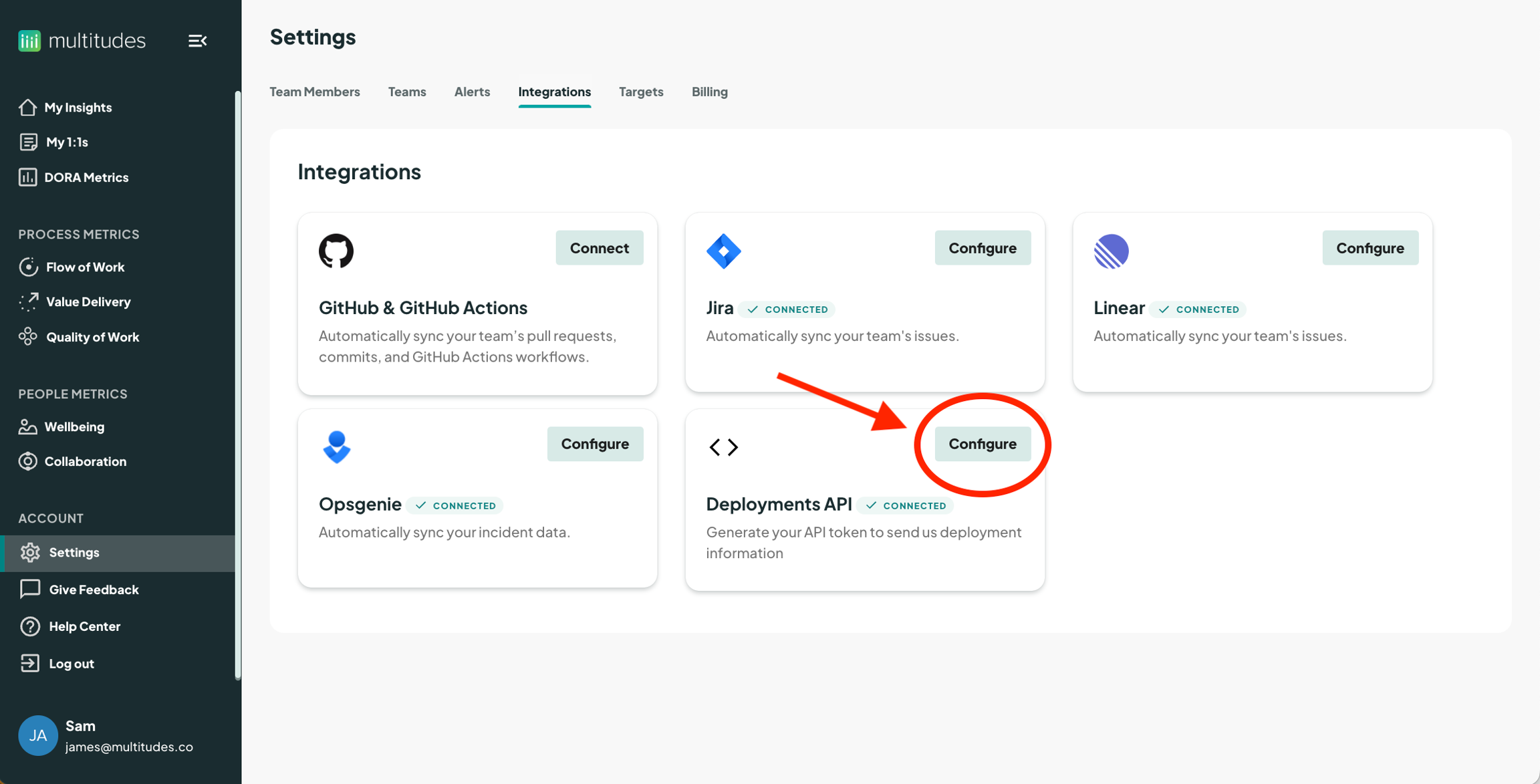Image resolution: width=1540 pixels, height=784 pixels.
Task: Click the Deployments API code brackets icon
Action: [x=723, y=446]
